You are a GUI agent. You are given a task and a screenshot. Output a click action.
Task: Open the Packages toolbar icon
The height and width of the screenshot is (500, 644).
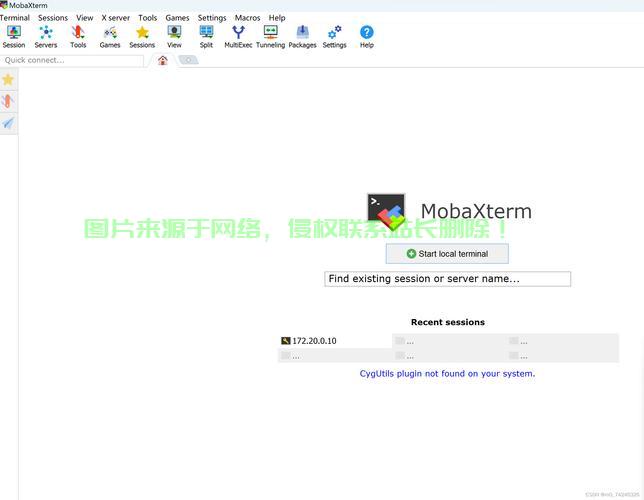point(302,37)
